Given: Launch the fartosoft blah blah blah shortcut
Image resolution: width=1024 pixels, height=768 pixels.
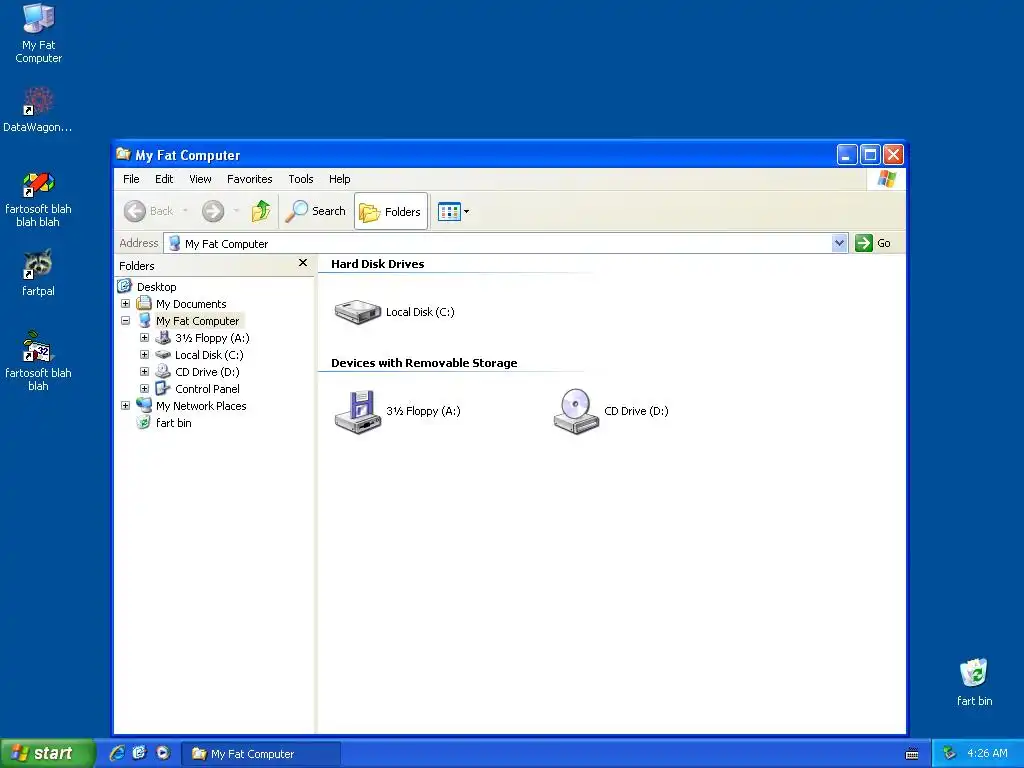Looking at the screenshot, I should (38, 199).
